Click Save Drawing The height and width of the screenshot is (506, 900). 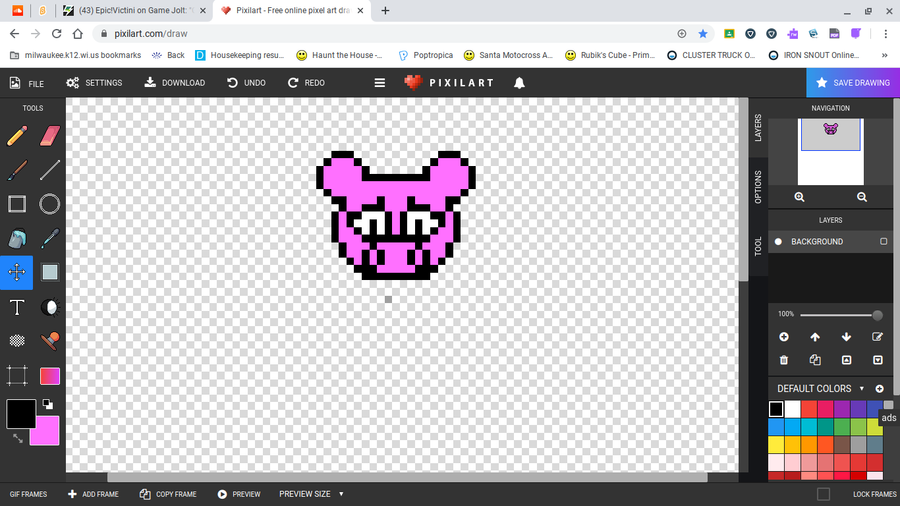click(x=853, y=83)
